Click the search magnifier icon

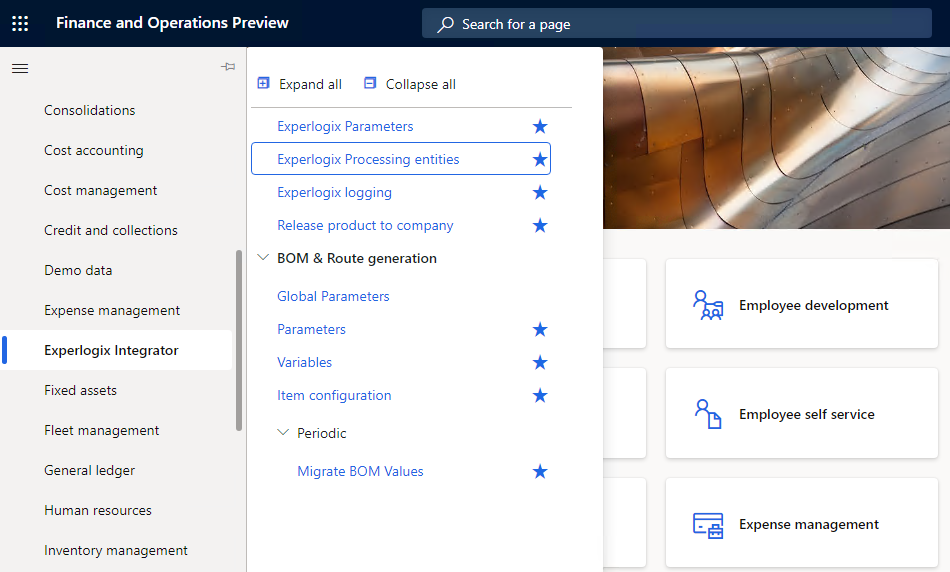coord(446,24)
